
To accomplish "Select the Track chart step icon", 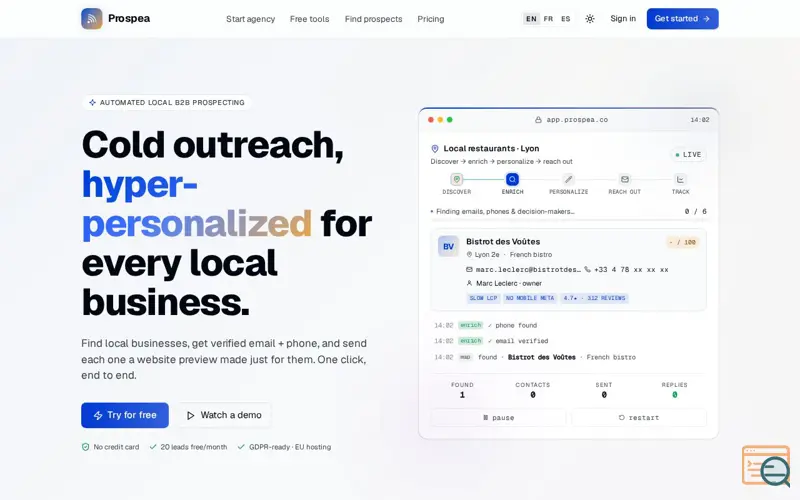I will pyautogui.click(x=680, y=180).
